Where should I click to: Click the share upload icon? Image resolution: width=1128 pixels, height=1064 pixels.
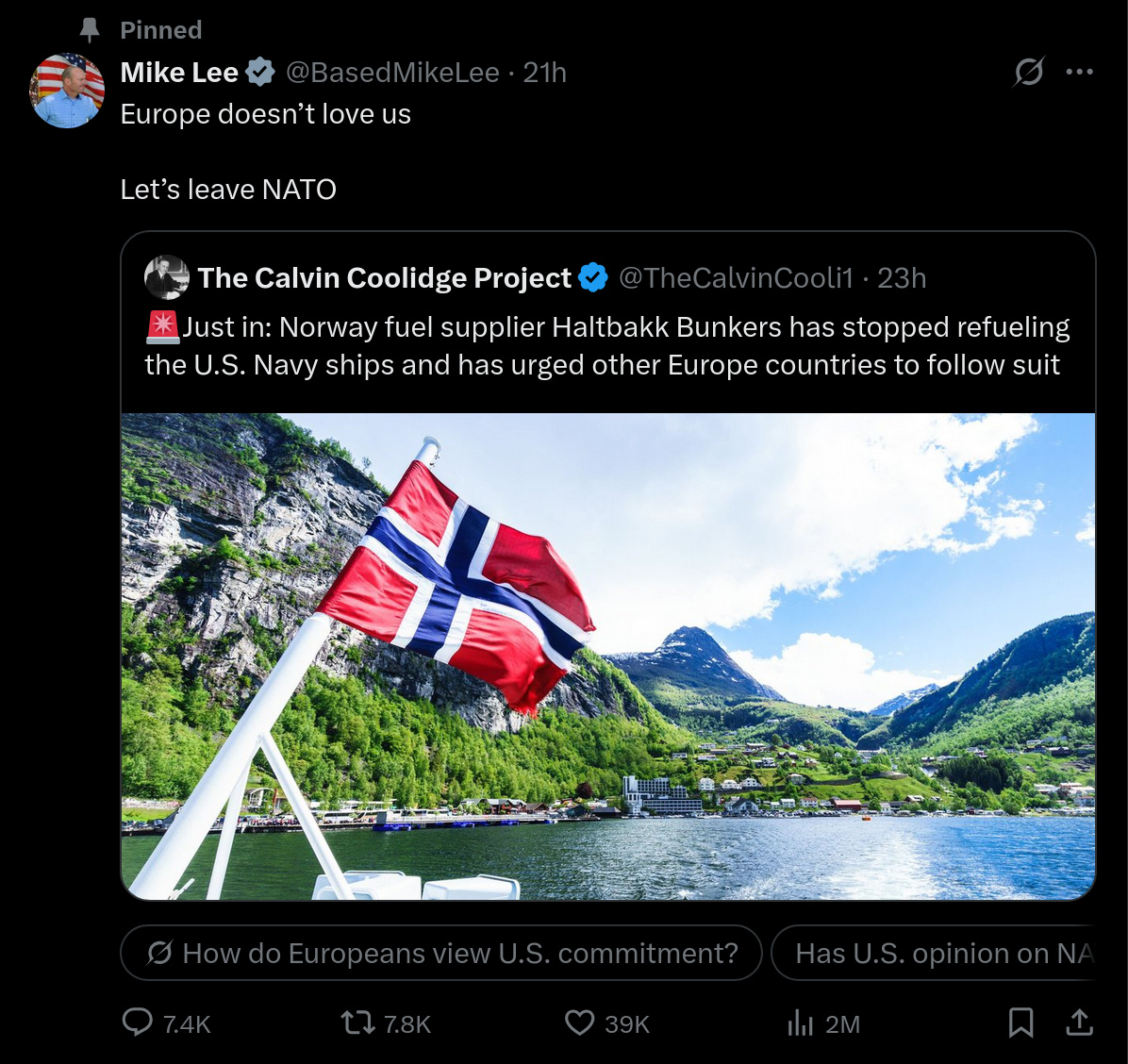point(1079,1022)
